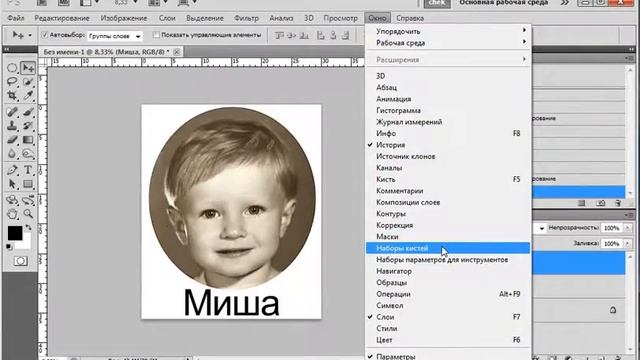Expand the Рабочая среда submenu
Screen dimensions: 640x360
coord(448,43)
